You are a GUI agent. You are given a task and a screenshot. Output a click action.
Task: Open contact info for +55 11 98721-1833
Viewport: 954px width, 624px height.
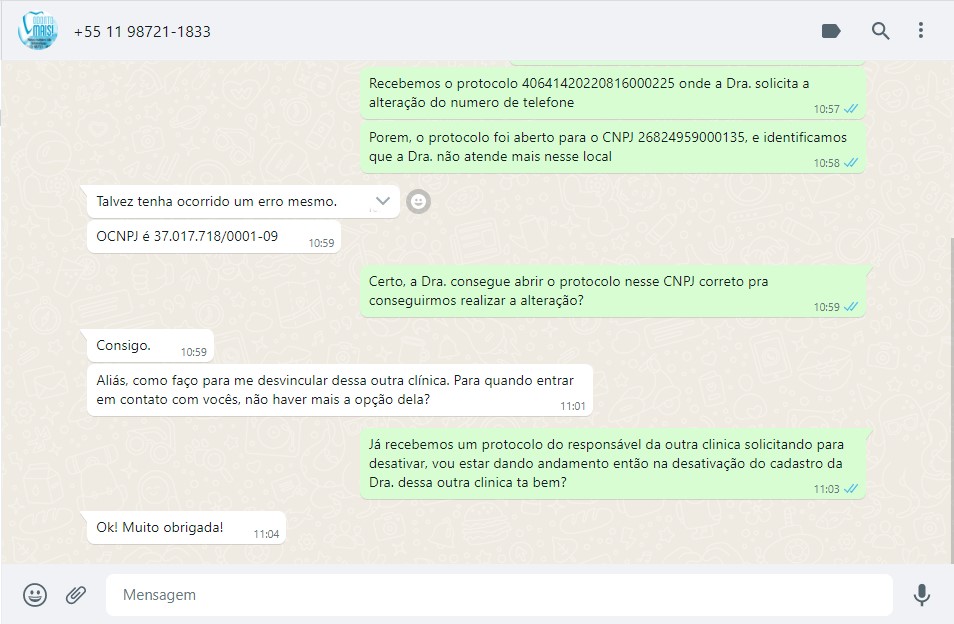[x=142, y=32]
